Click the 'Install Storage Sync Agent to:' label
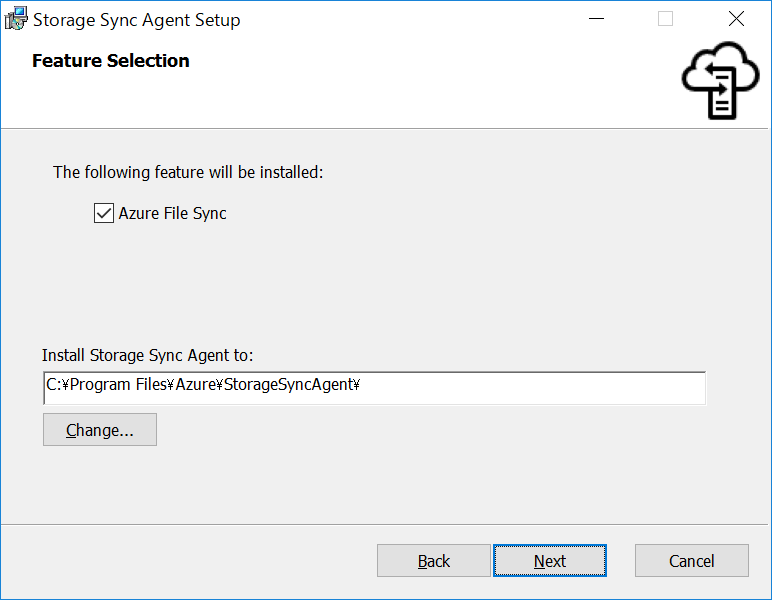Viewport: 772px width, 600px height. click(x=148, y=355)
